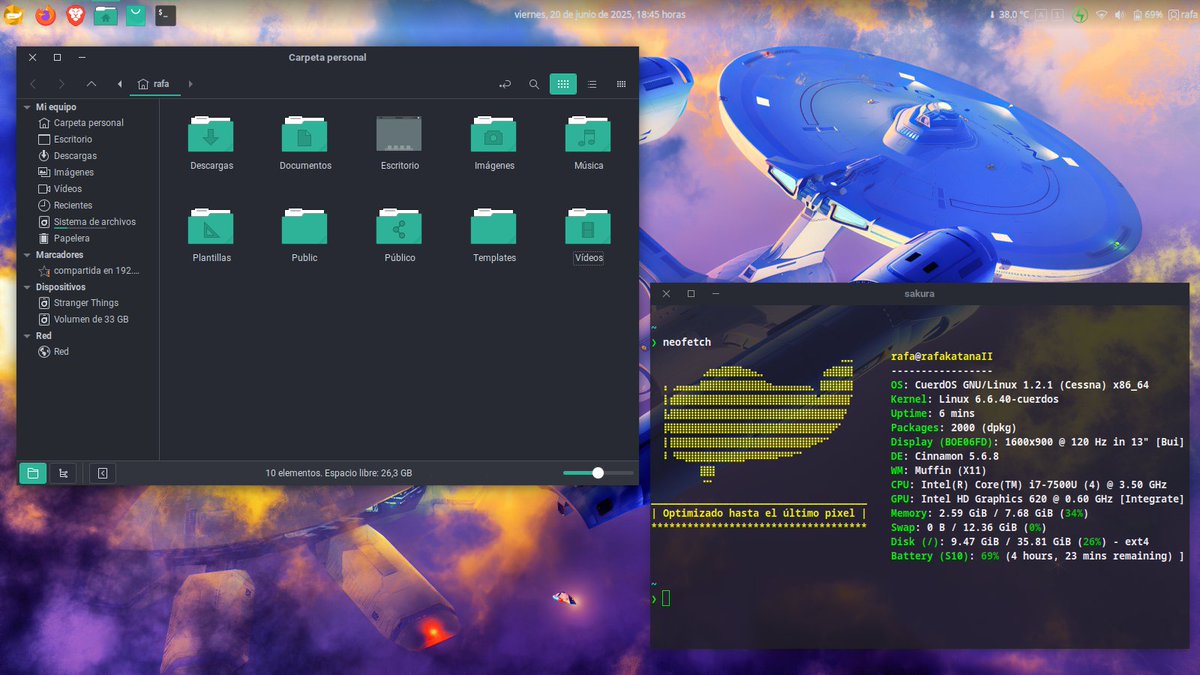Viewport: 1200px width, 675px height.
Task: Open search in the file manager
Action: point(535,84)
